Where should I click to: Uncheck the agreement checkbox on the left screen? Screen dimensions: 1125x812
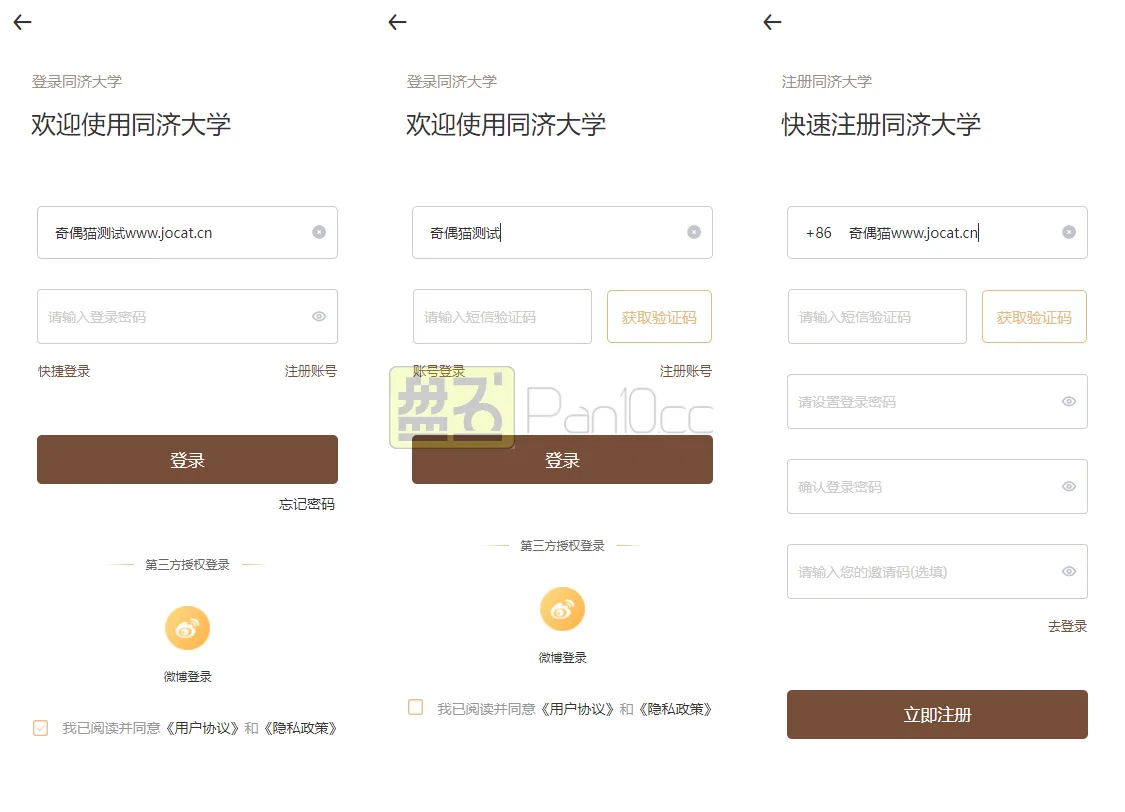point(40,728)
